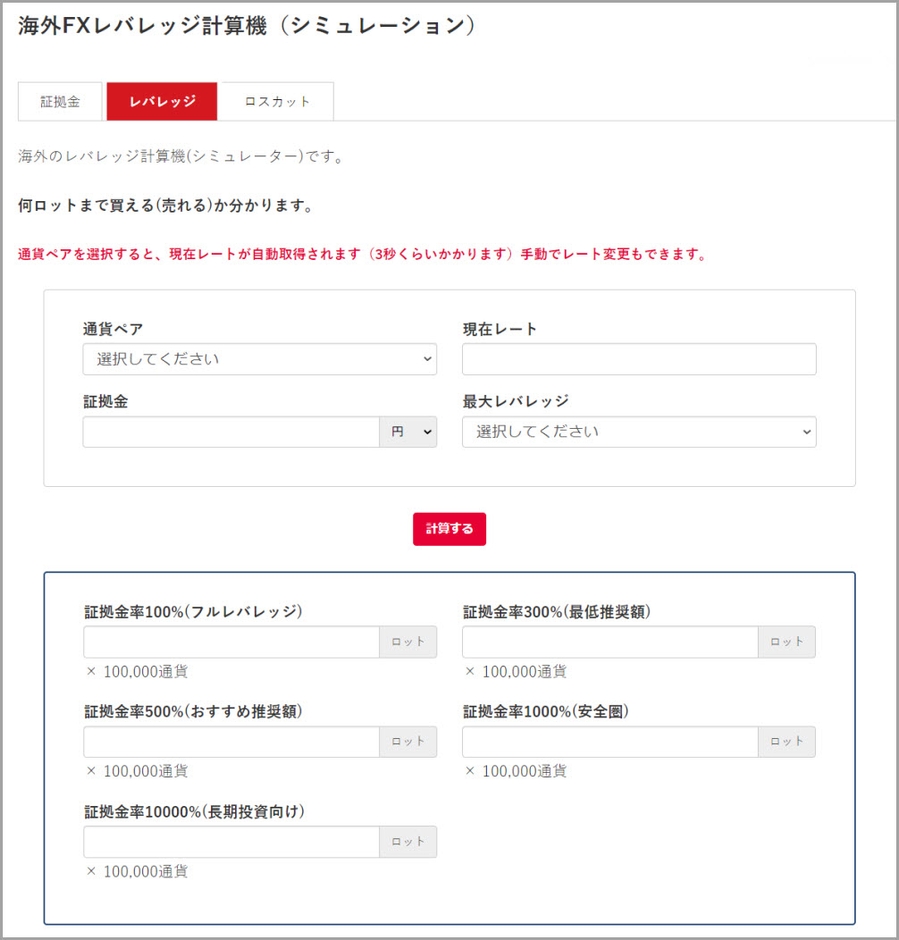Click the 証拠金率300% 最低推奨額 result field
899x940 pixels.
click(x=610, y=642)
